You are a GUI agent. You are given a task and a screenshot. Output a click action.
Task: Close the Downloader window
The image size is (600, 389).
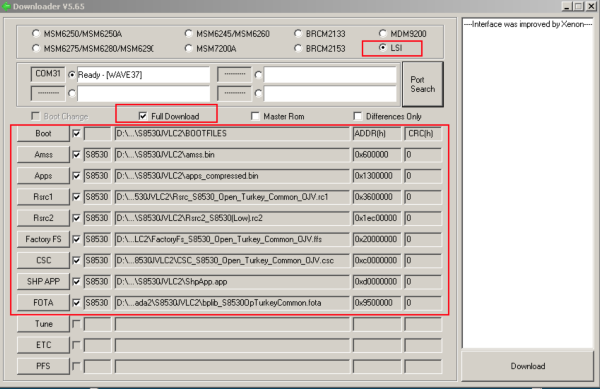591,6
